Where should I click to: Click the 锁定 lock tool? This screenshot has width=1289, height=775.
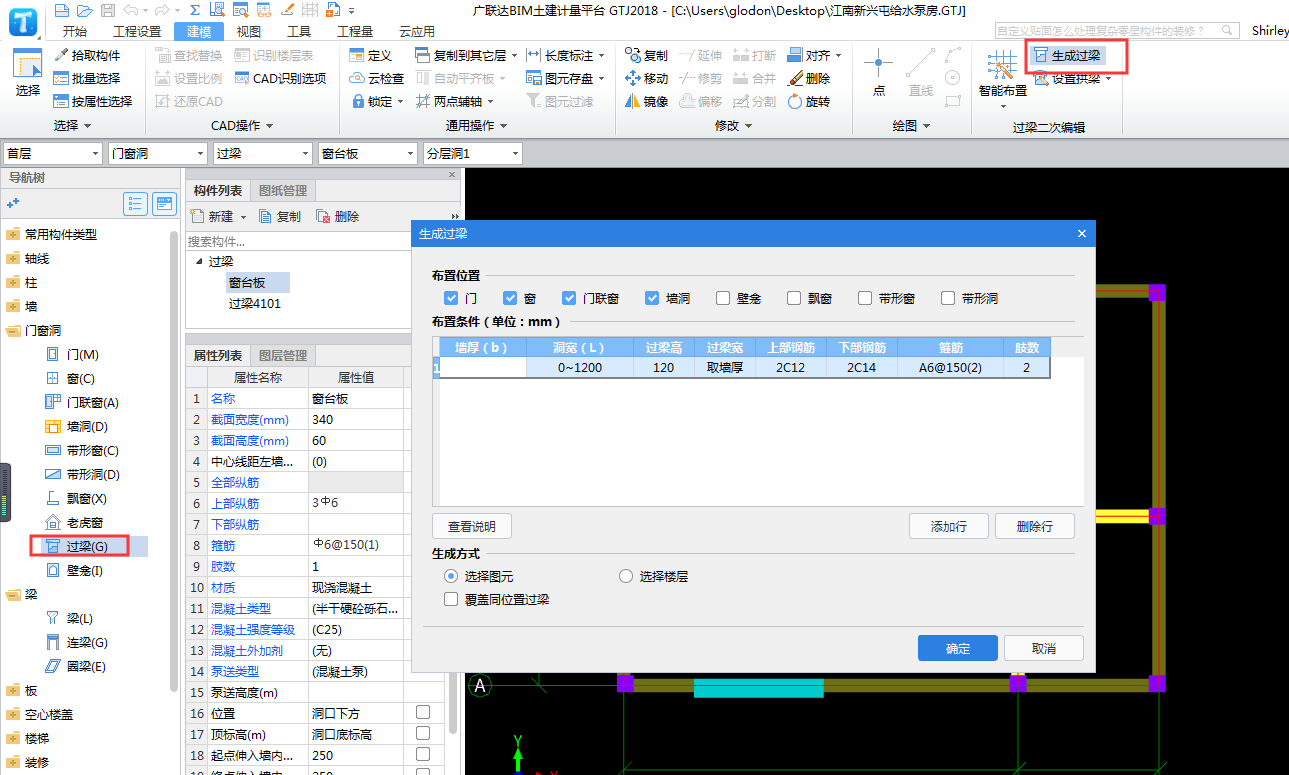tap(377, 101)
